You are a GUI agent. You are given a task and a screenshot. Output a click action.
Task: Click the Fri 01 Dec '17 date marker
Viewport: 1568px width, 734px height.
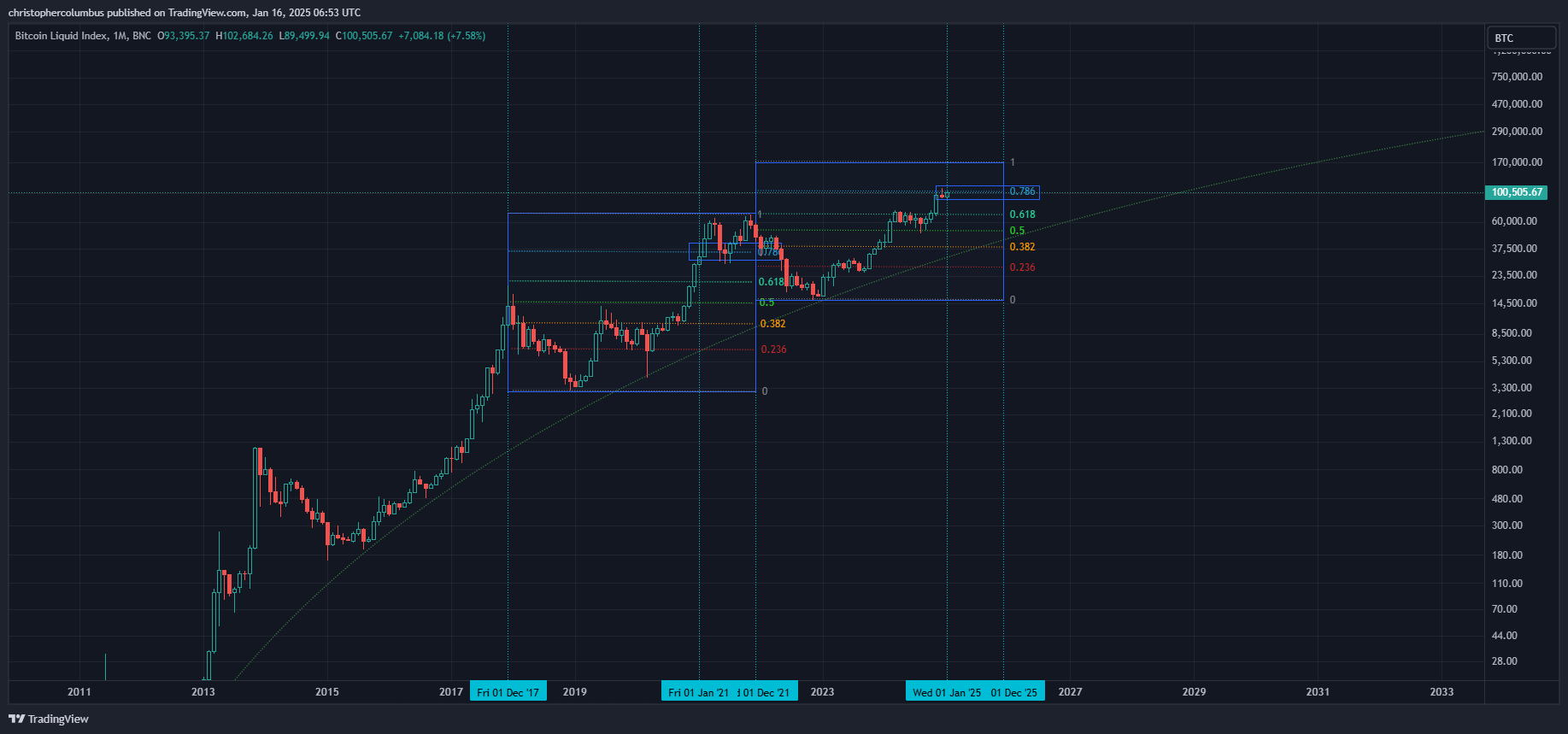point(508,692)
